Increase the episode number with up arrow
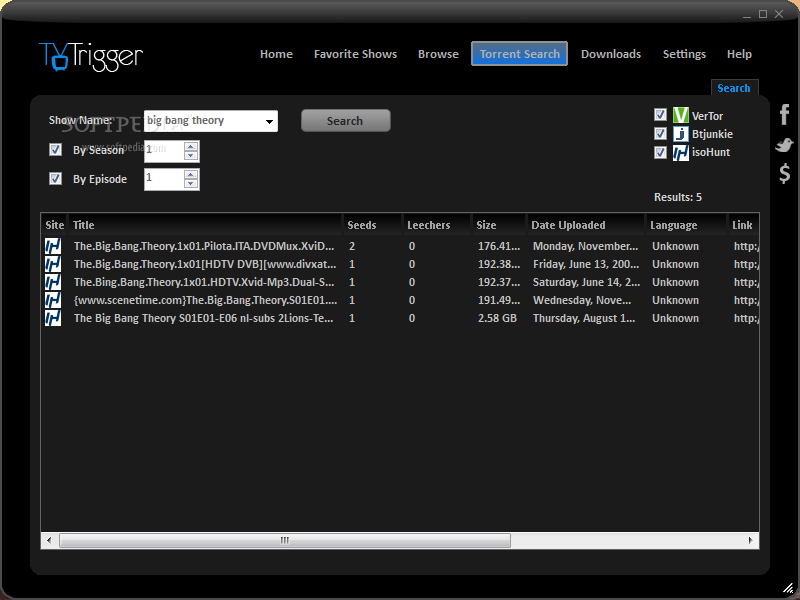The height and width of the screenshot is (600, 800). [191, 175]
